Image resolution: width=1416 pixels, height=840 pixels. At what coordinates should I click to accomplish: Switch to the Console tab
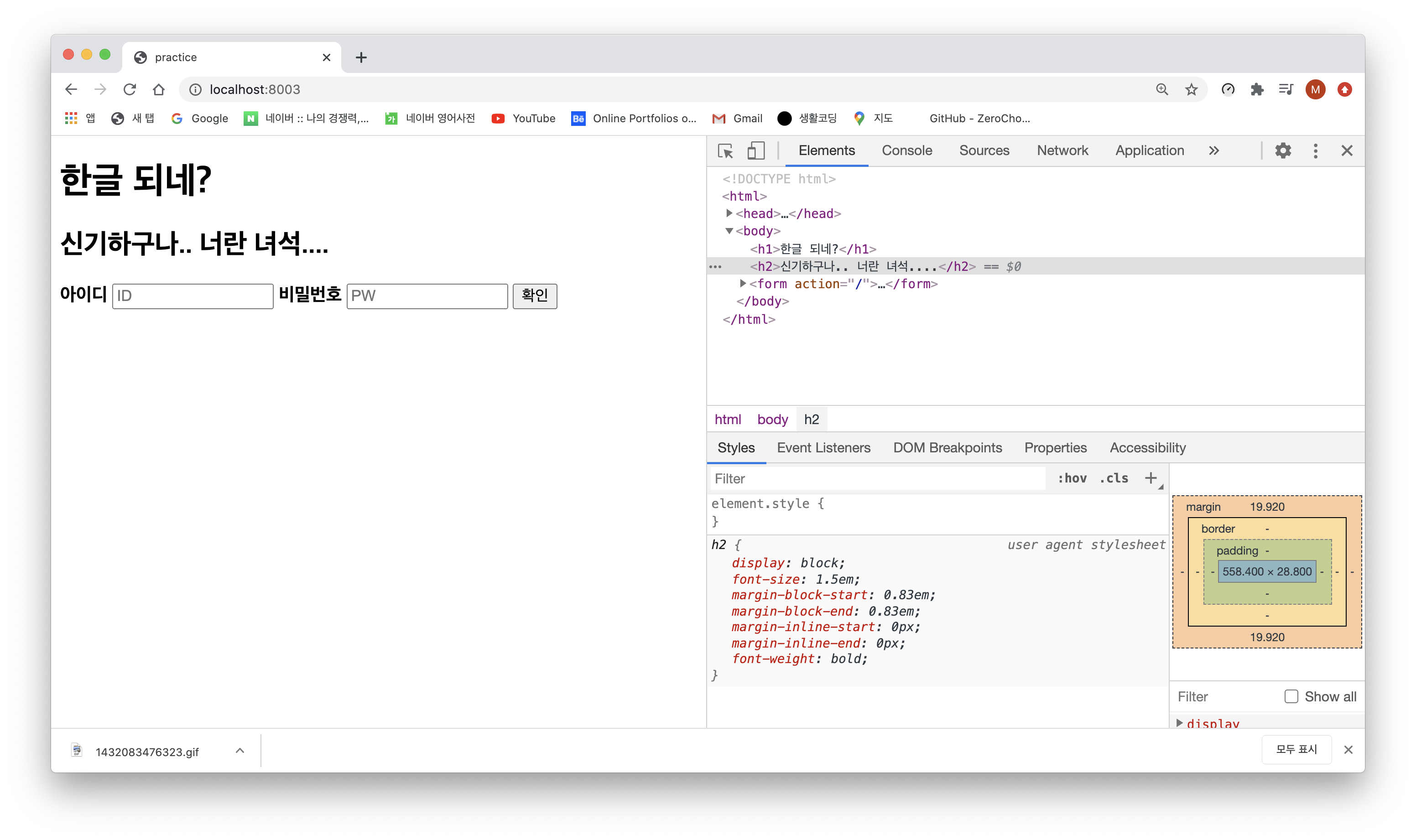tap(906, 150)
